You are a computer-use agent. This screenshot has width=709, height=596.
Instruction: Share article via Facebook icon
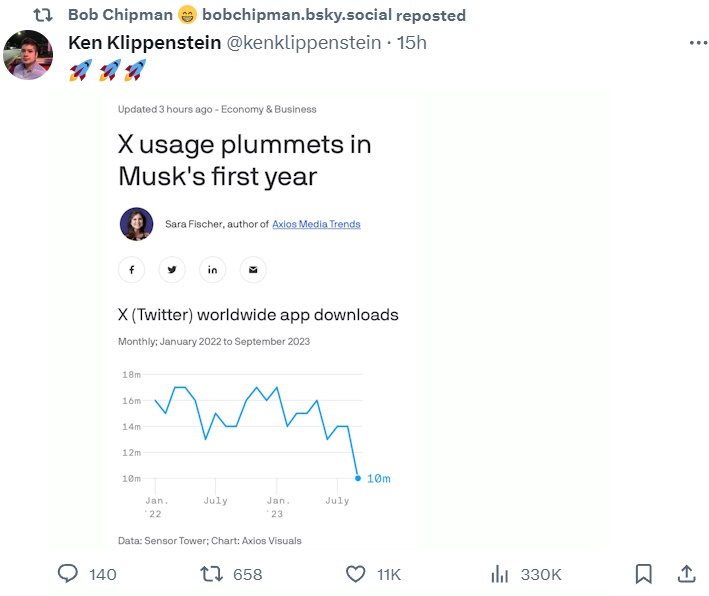132,270
